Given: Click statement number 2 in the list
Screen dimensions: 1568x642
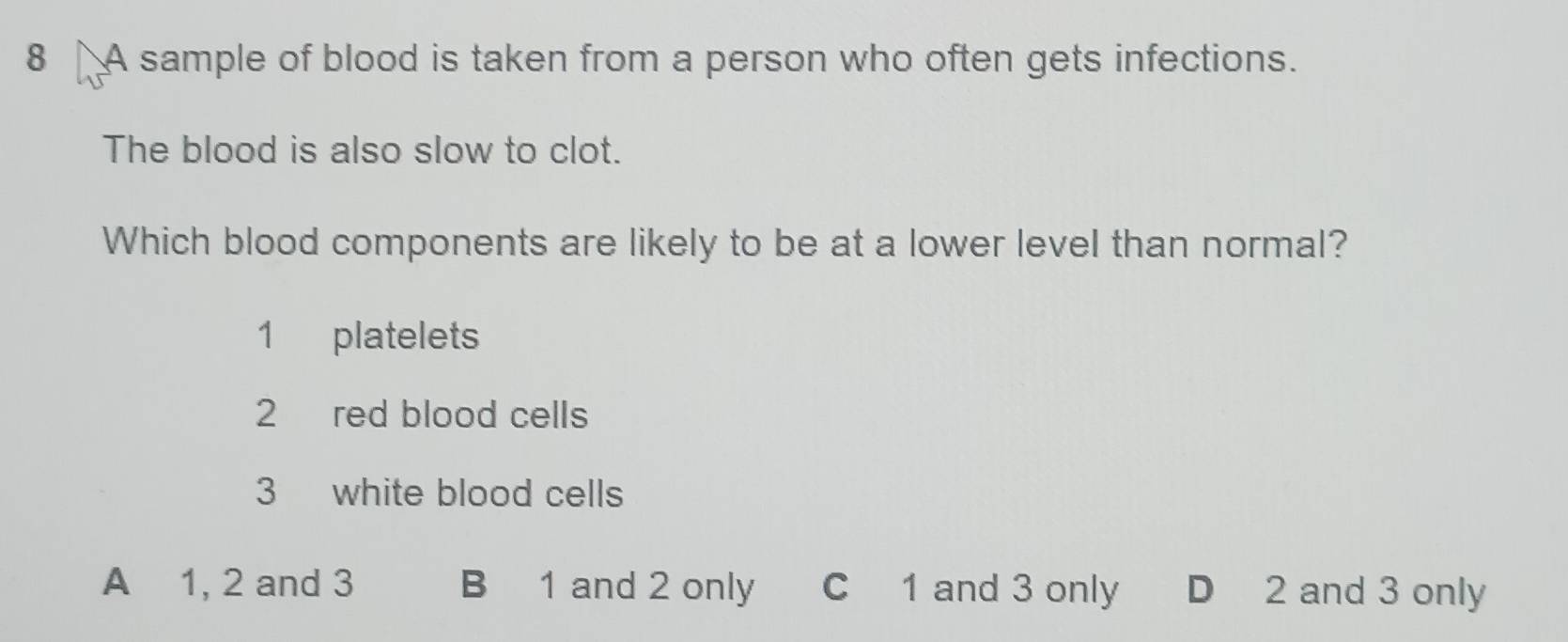Looking at the screenshot, I should (266, 414).
